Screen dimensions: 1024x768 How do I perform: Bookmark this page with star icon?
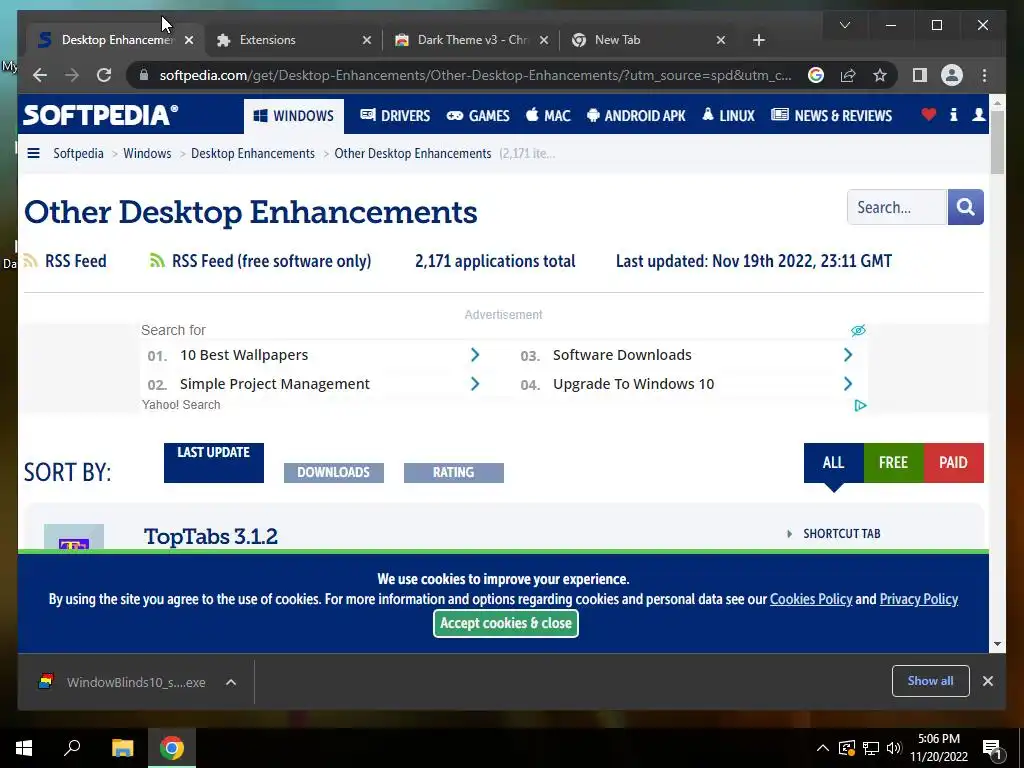pyautogui.click(x=880, y=75)
